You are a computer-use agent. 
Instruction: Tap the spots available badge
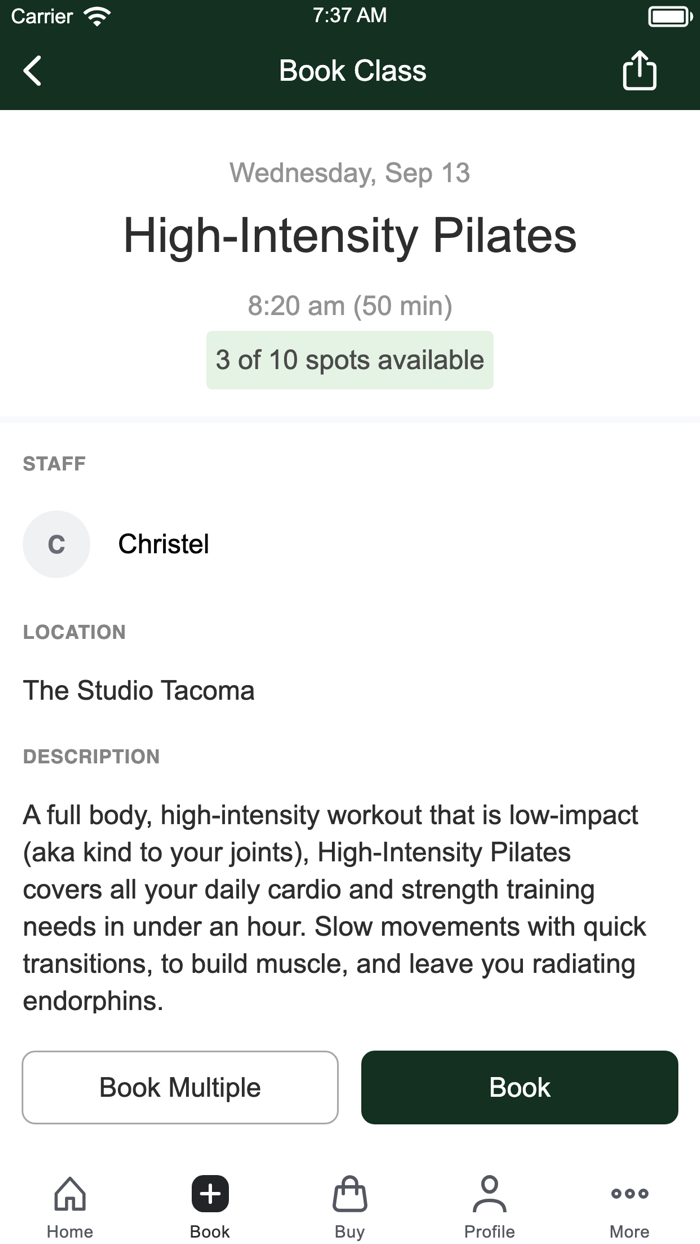[x=349, y=360]
